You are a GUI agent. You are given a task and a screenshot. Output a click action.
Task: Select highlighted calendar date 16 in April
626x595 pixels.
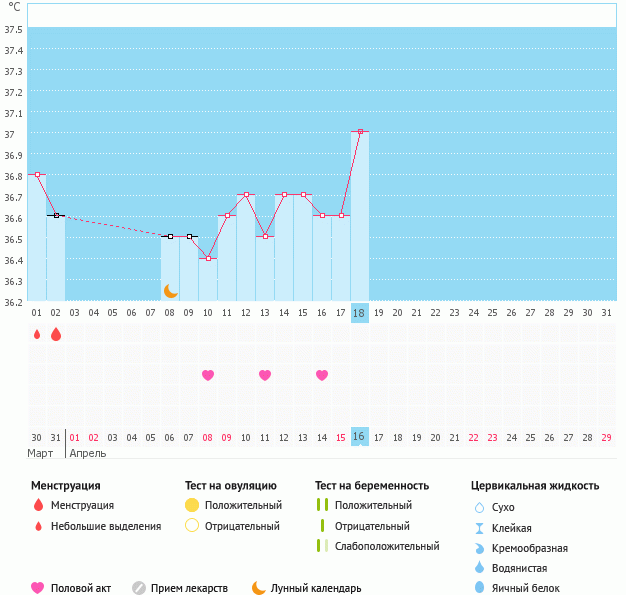click(360, 437)
